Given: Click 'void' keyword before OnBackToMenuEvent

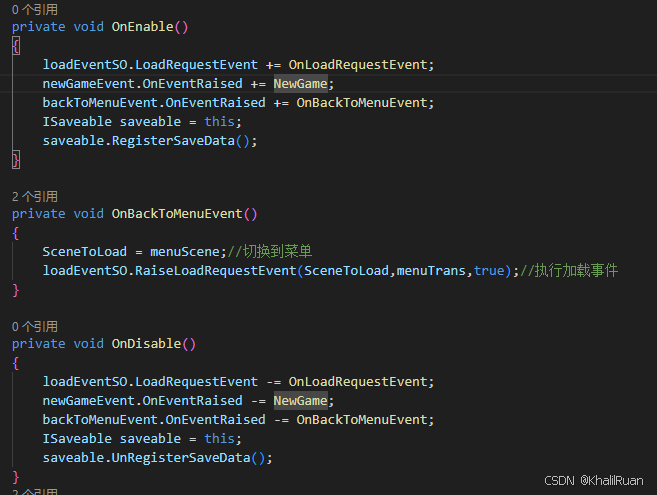Looking at the screenshot, I should coord(88,214).
